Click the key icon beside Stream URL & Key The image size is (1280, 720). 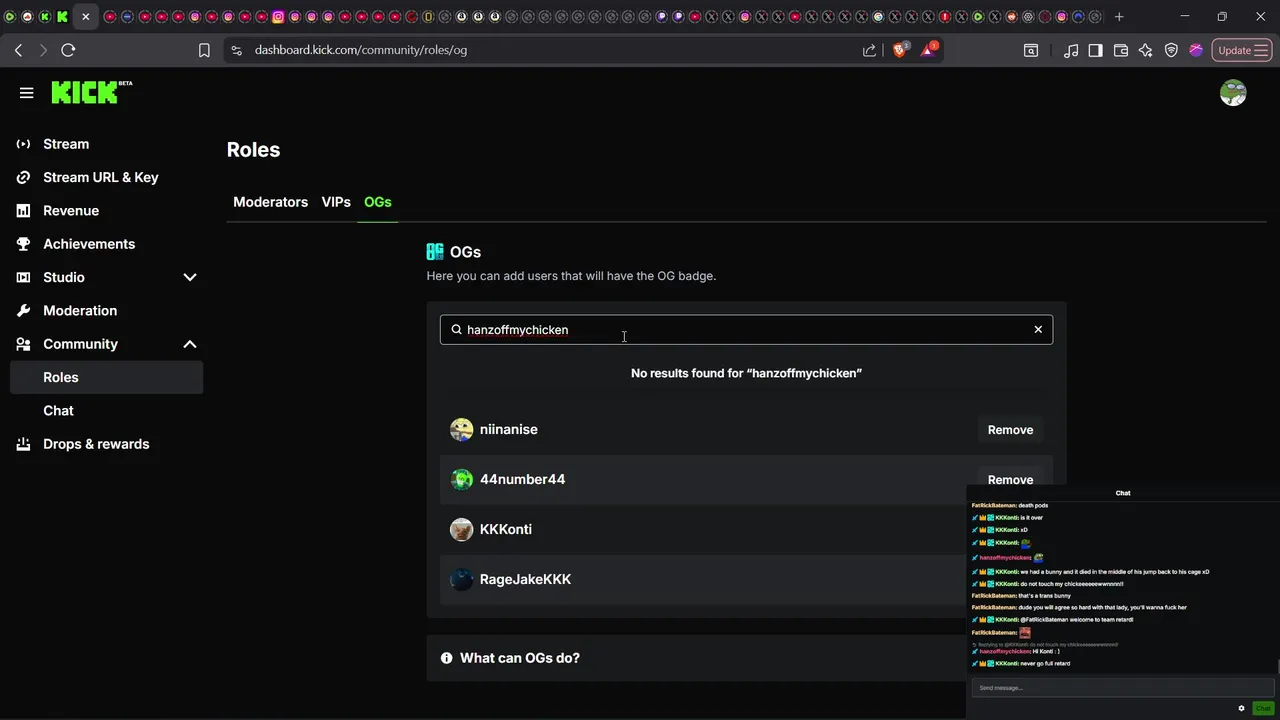[x=23, y=177]
